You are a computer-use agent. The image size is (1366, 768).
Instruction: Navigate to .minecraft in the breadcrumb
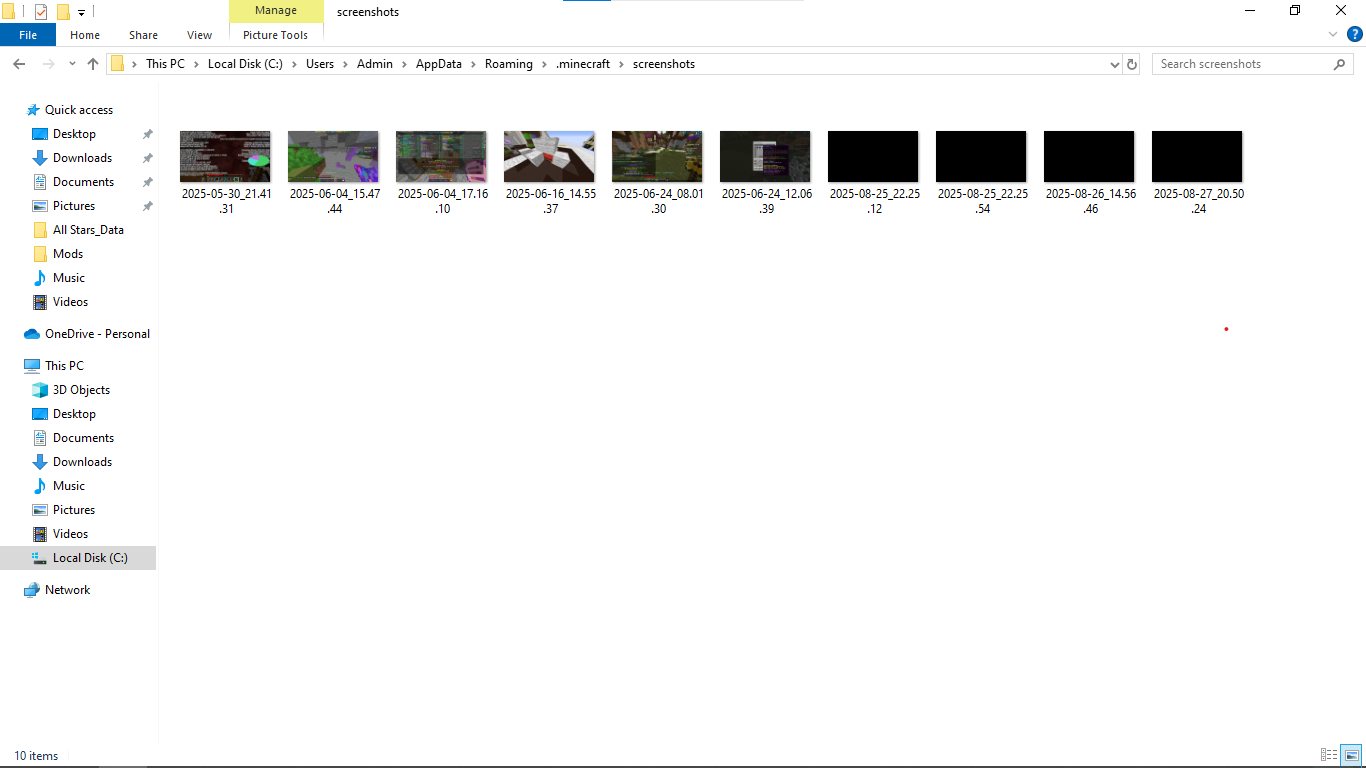(x=583, y=64)
